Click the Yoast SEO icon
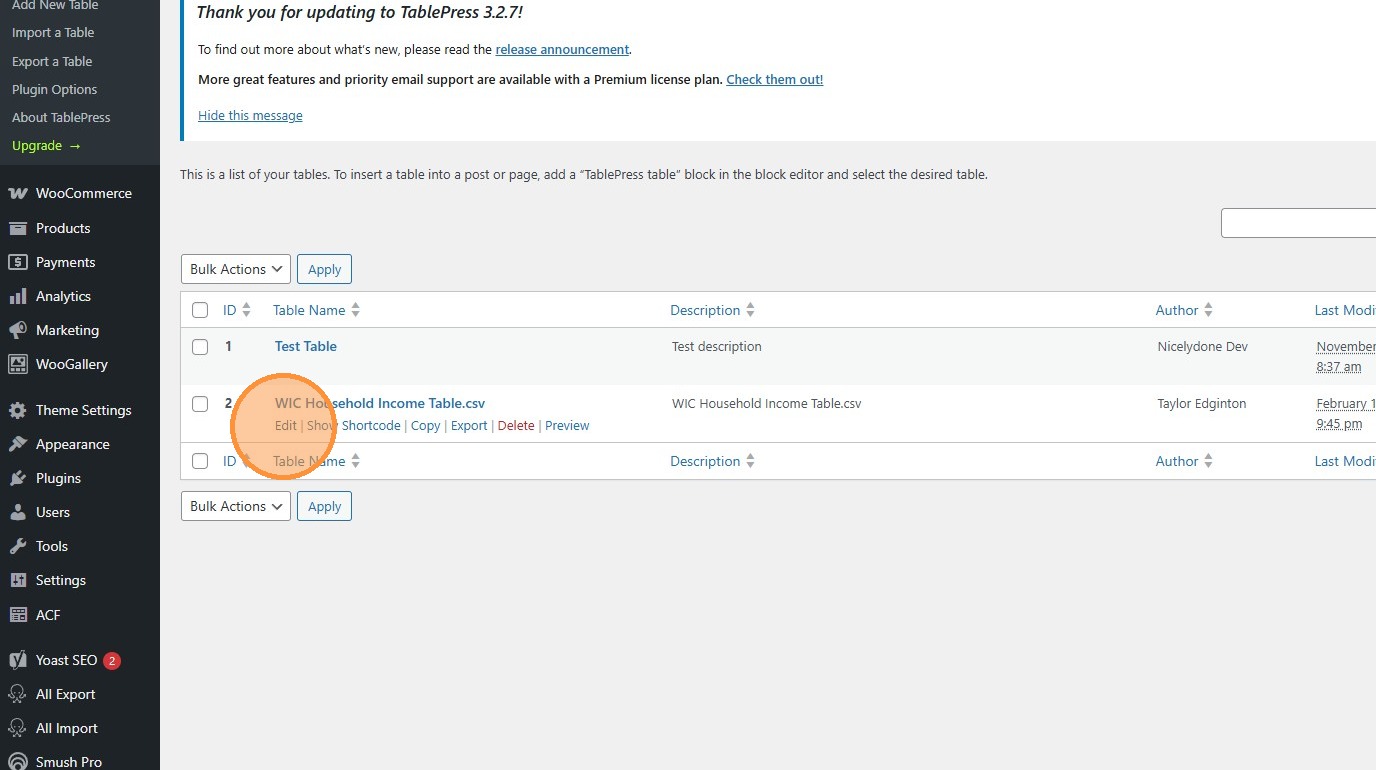The height and width of the screenshot is (770, 1376). coord(17,660)
